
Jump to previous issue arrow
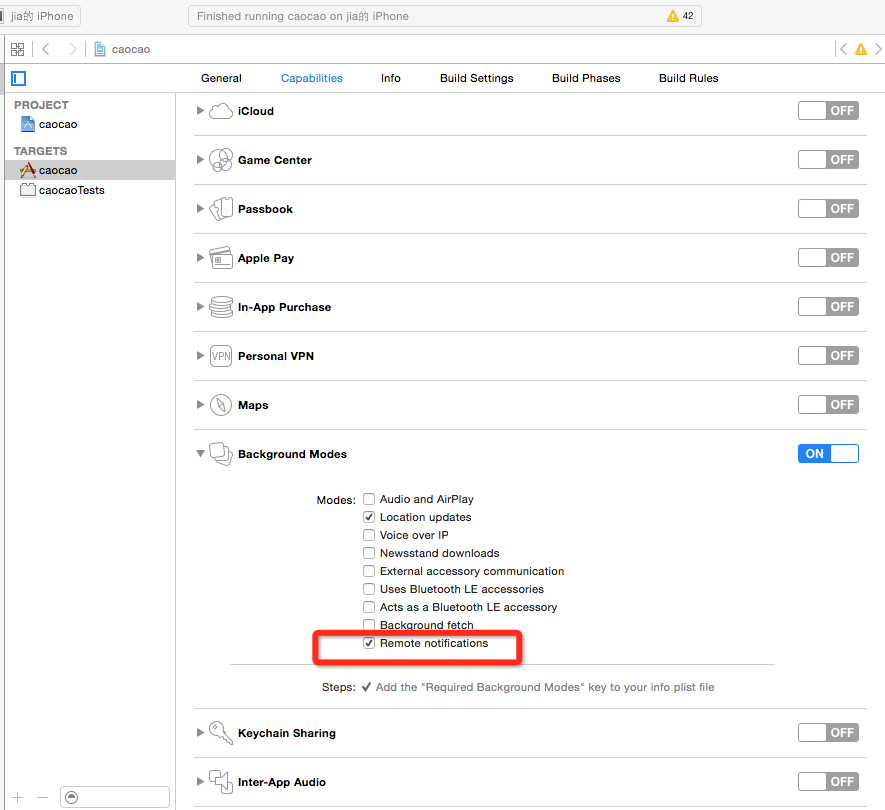click(x=843, y=49)
